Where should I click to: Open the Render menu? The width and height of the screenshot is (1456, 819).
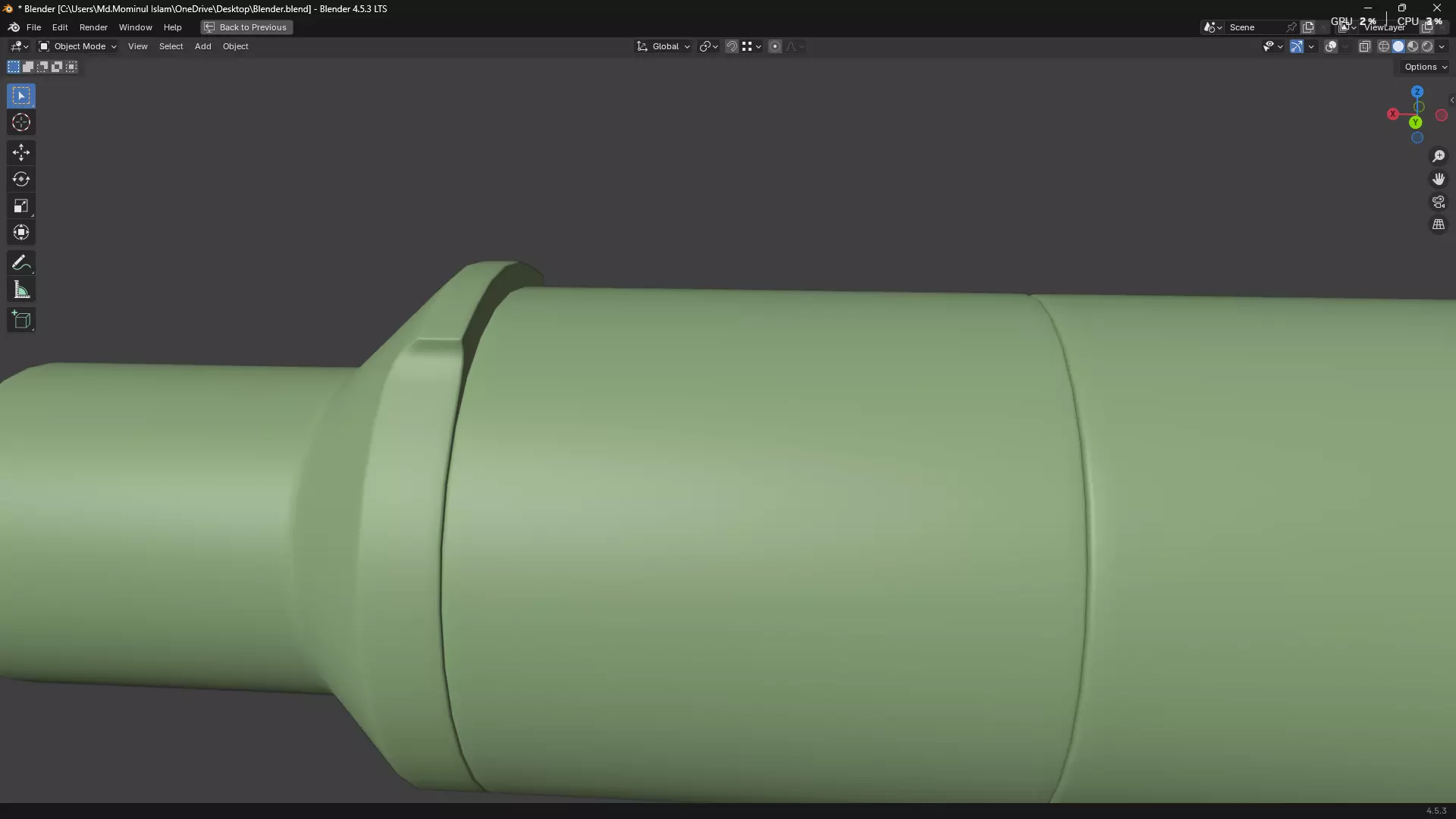pos(93,27)
